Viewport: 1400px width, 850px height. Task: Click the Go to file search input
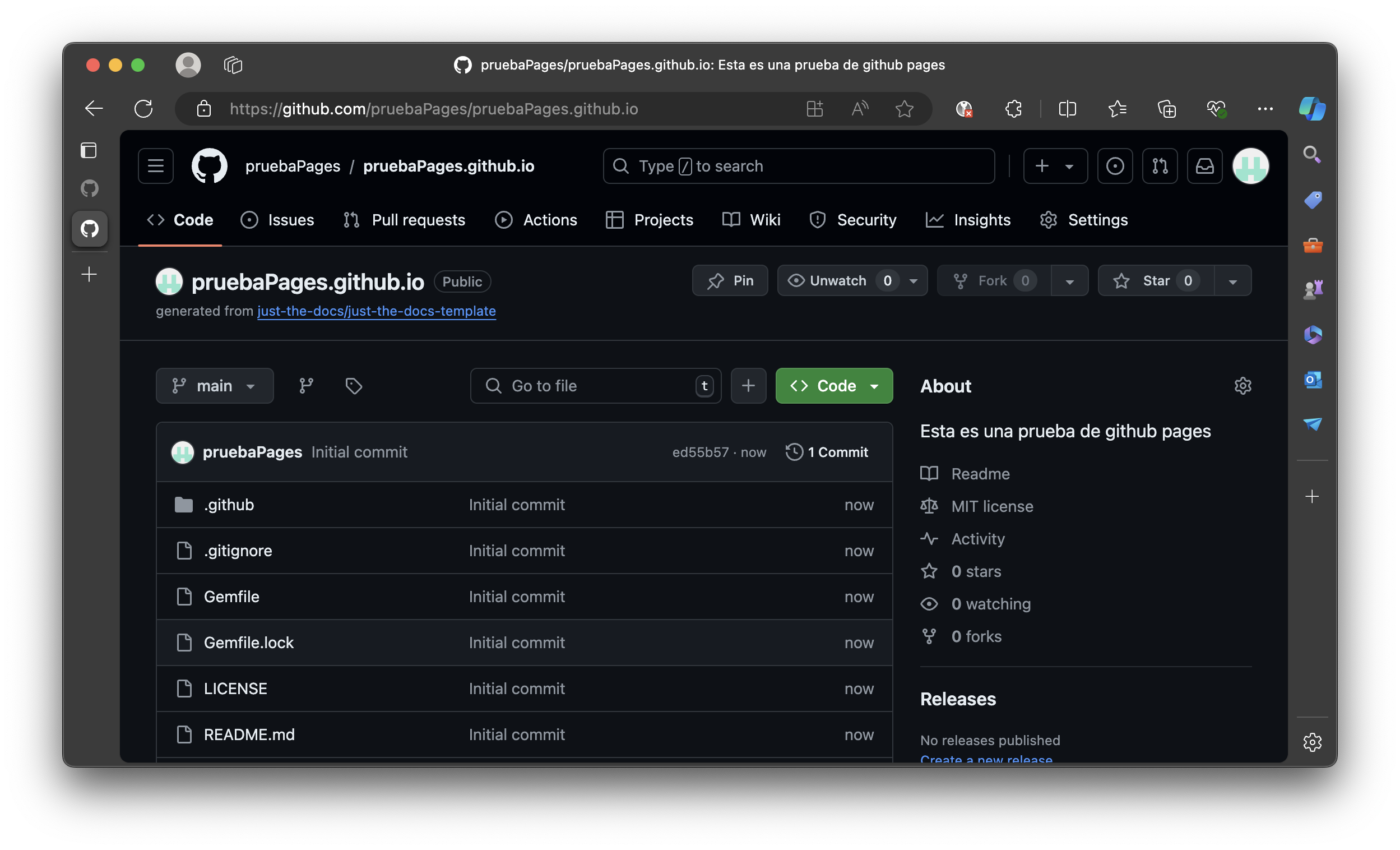click(x=596, y=385)
